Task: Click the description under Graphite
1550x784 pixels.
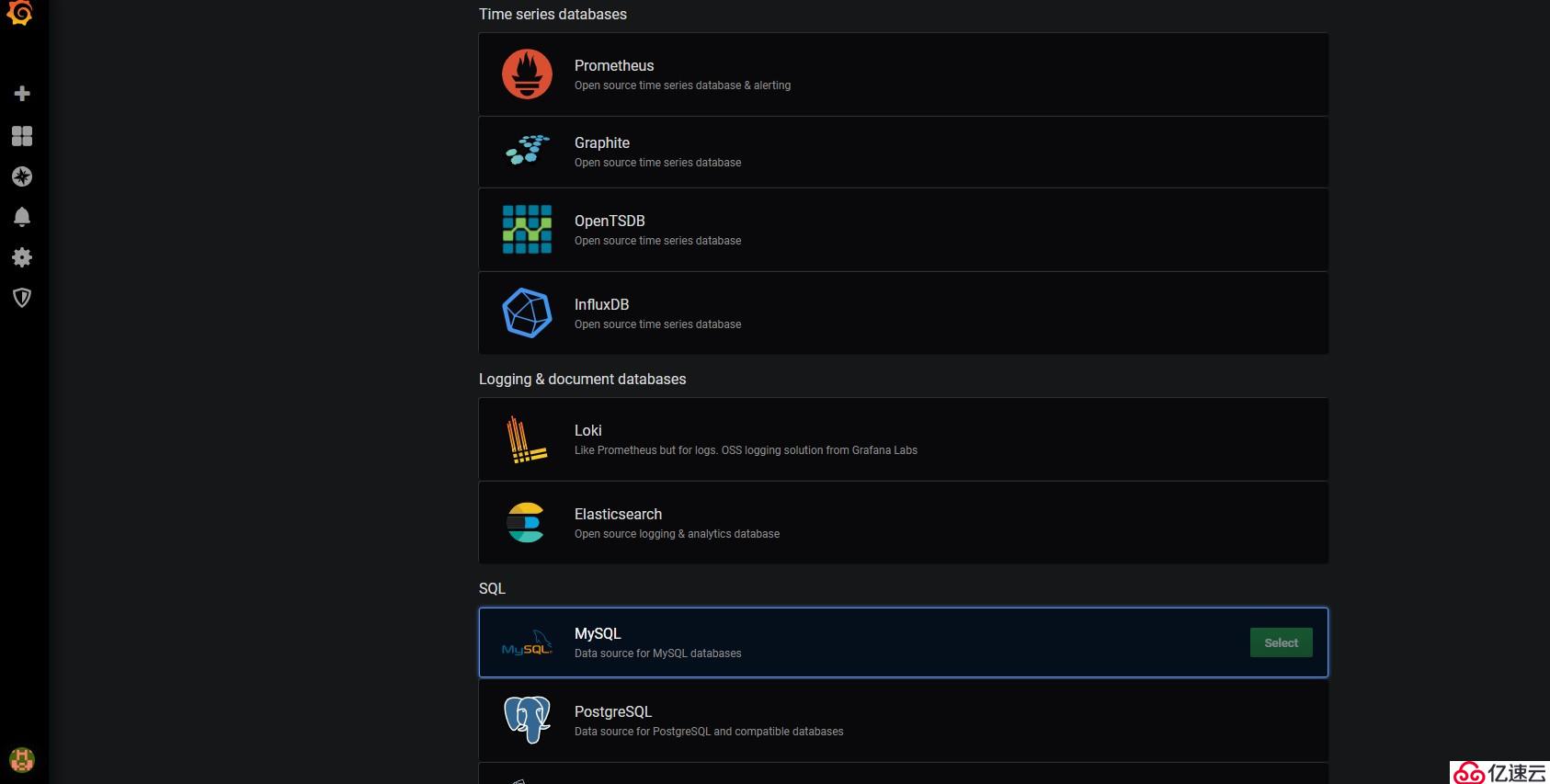Action: point(657,163)
